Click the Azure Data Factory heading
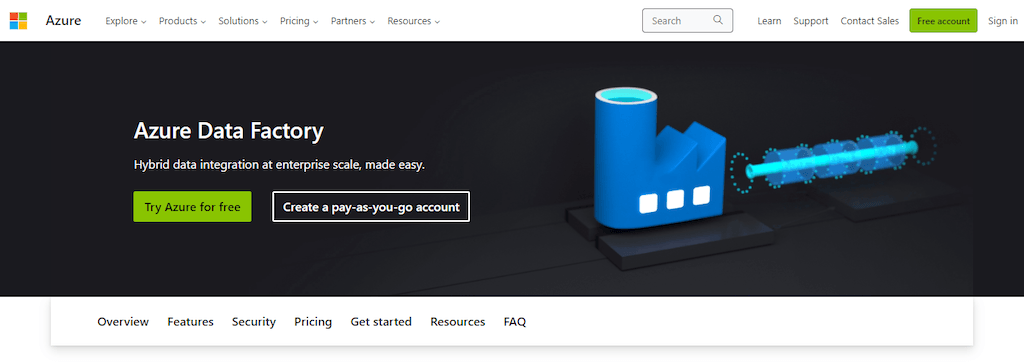 229,131
